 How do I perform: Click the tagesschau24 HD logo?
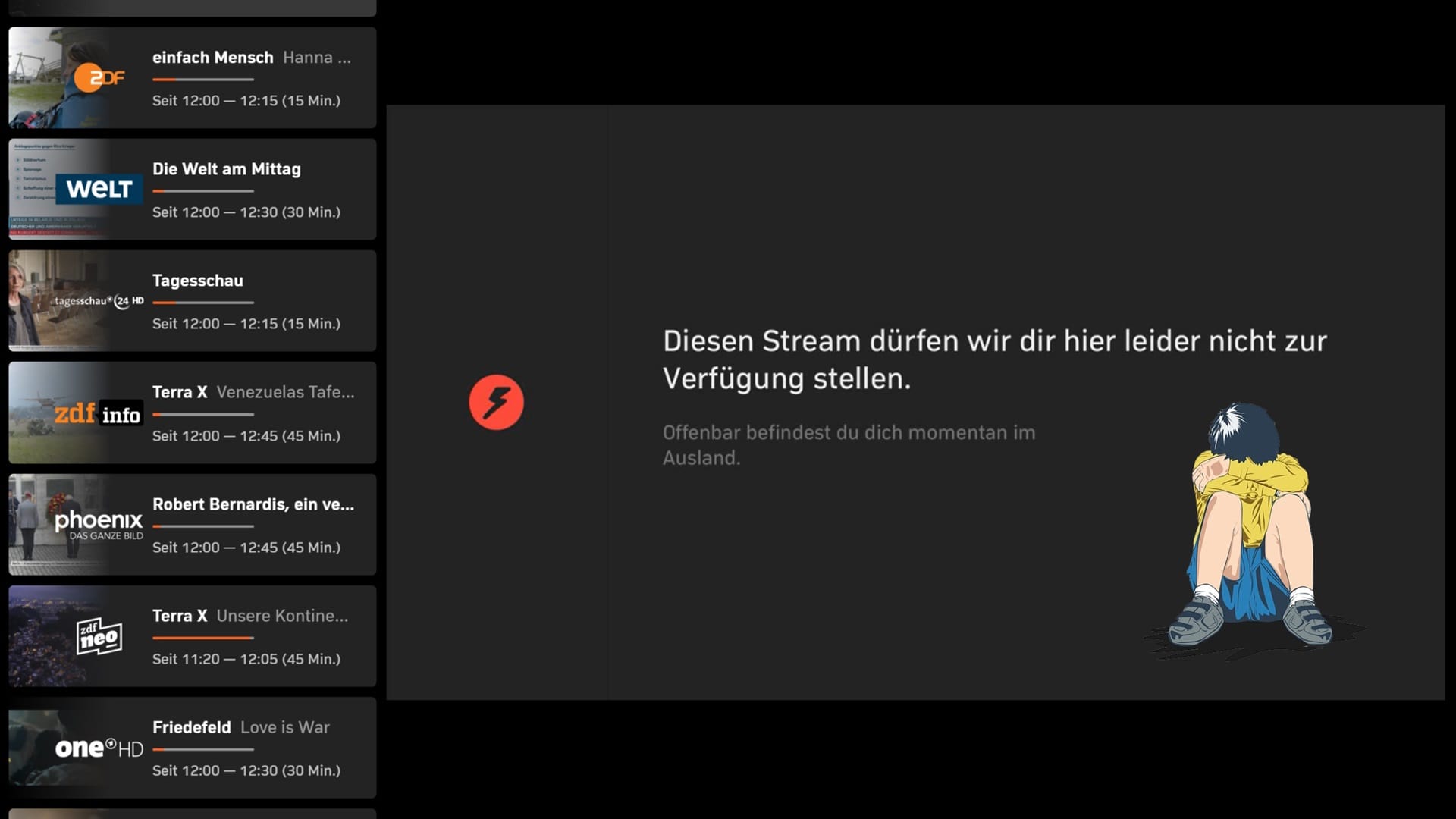click(x=99, y=301)
